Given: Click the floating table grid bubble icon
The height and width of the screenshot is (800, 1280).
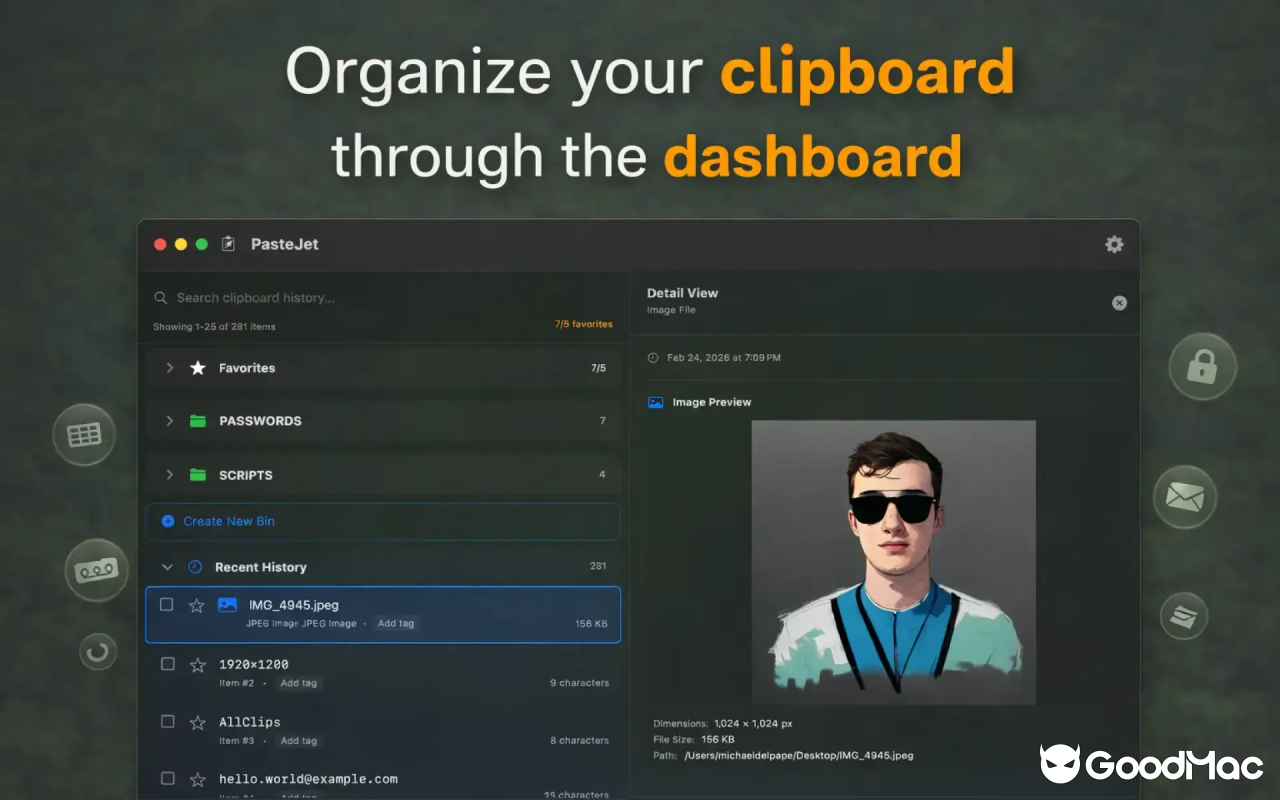Looking at the screenshot, I should coord(84,435).
